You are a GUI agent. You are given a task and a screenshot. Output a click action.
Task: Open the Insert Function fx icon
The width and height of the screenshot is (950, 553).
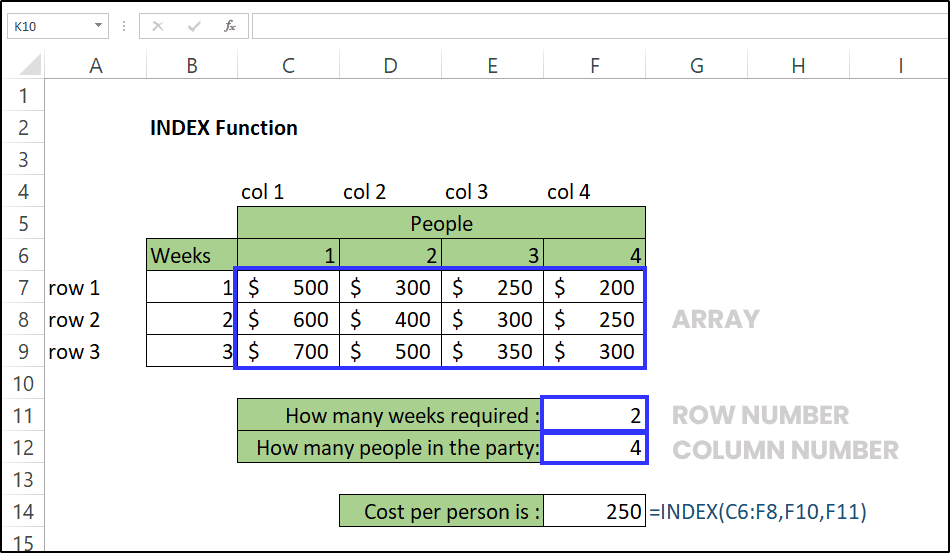pos(230,26)
